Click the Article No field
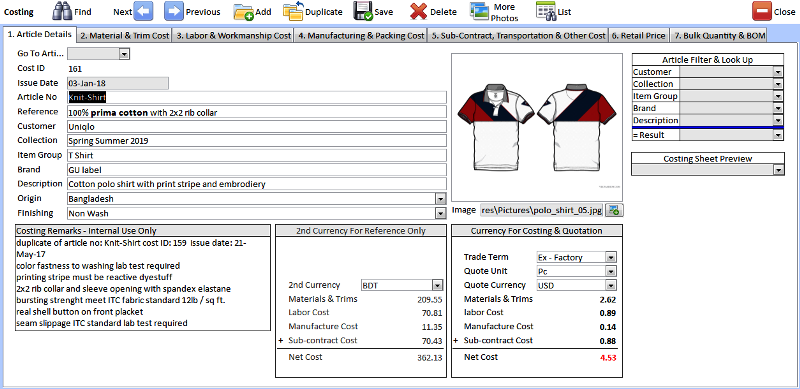The height and width of the screenshot is (389, 800). click(x=257, y=97)
